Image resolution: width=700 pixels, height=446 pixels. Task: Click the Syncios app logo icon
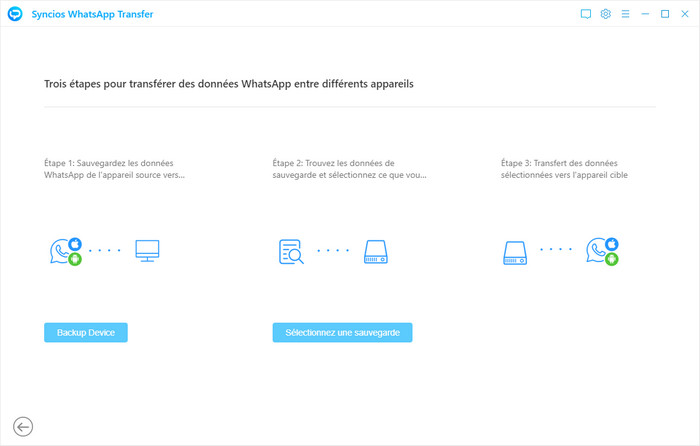(15, 15)
